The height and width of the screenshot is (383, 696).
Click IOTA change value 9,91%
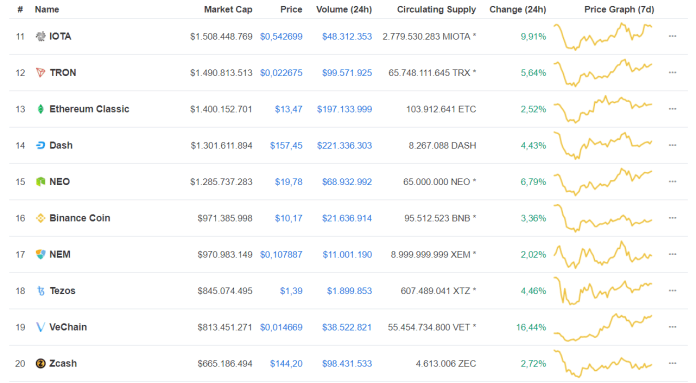(534, 37)
